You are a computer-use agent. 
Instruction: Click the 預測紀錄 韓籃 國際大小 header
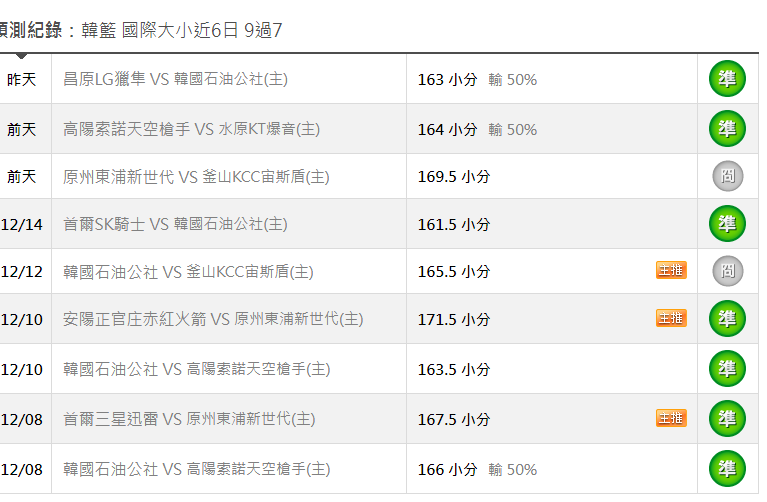[139, 30]
